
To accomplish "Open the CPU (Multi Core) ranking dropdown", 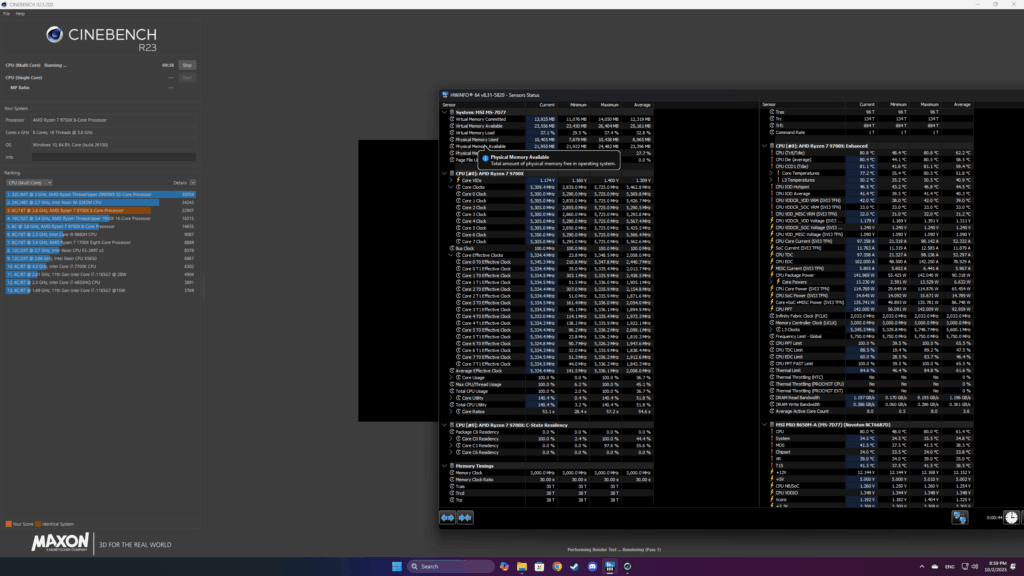I will (29, 183).
